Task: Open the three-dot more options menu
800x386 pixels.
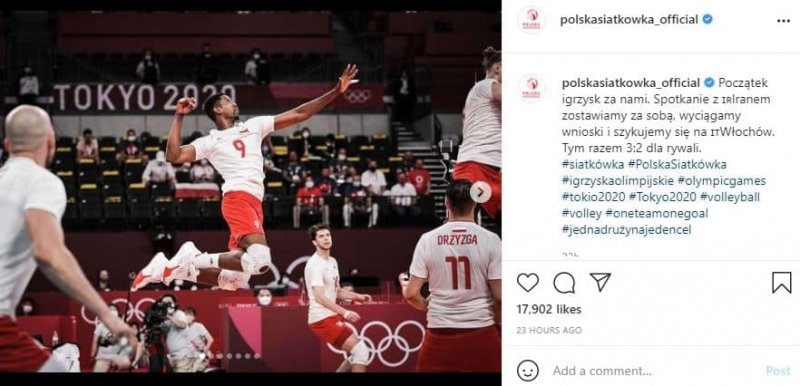Action: tap(783, 20)
